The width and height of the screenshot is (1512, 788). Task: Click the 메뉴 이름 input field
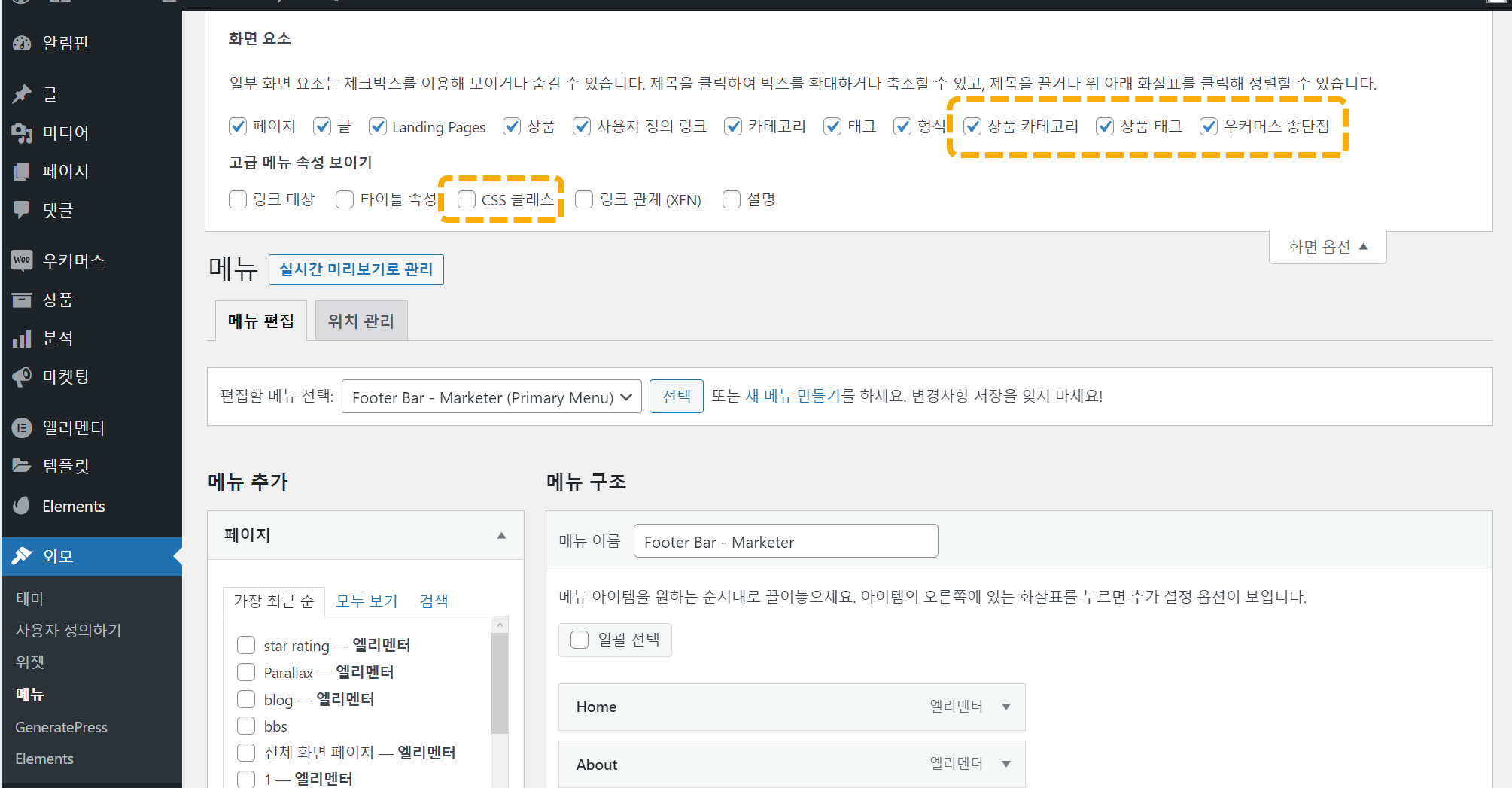(x=785, y=541)
